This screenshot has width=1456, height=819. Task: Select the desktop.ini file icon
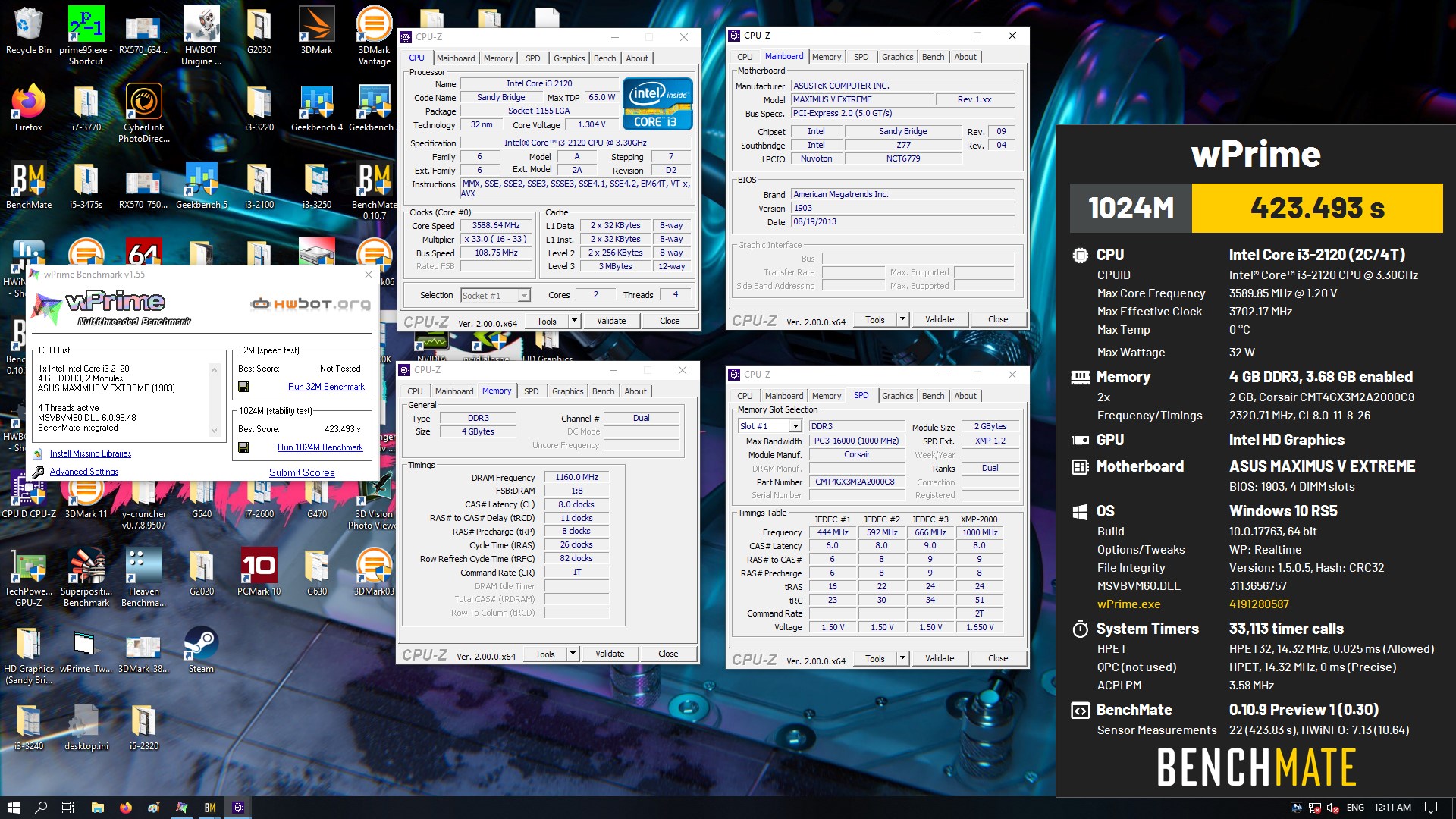click(x=86, y=727)
